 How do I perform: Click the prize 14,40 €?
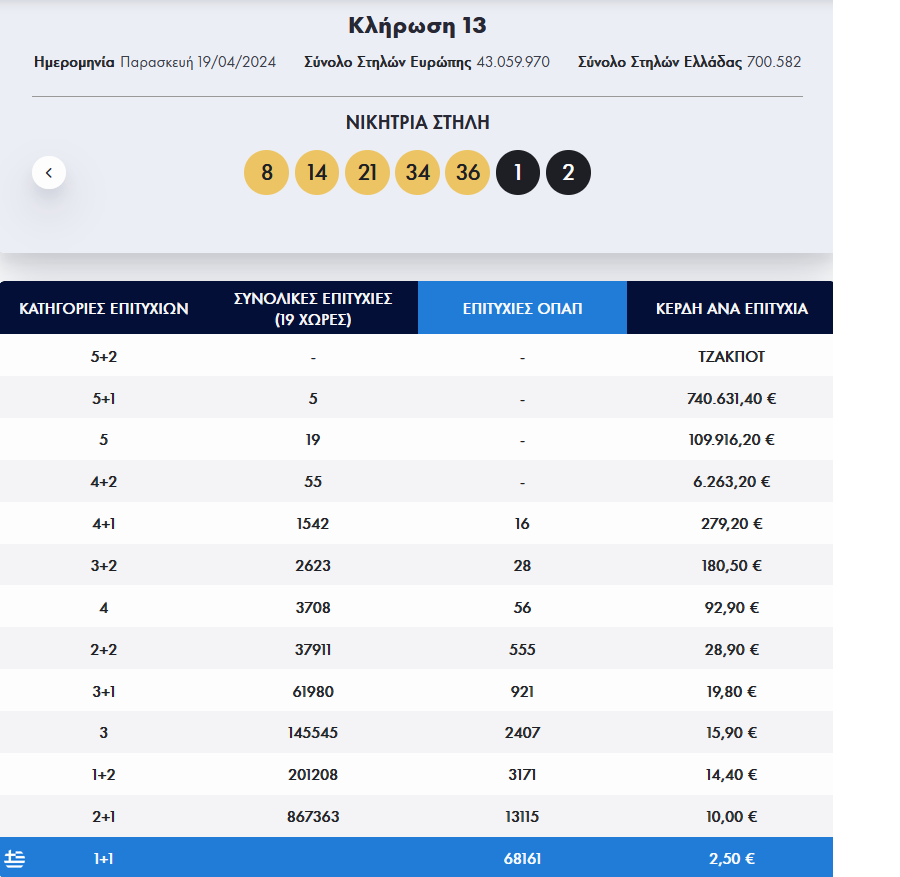tap(731, 775)
